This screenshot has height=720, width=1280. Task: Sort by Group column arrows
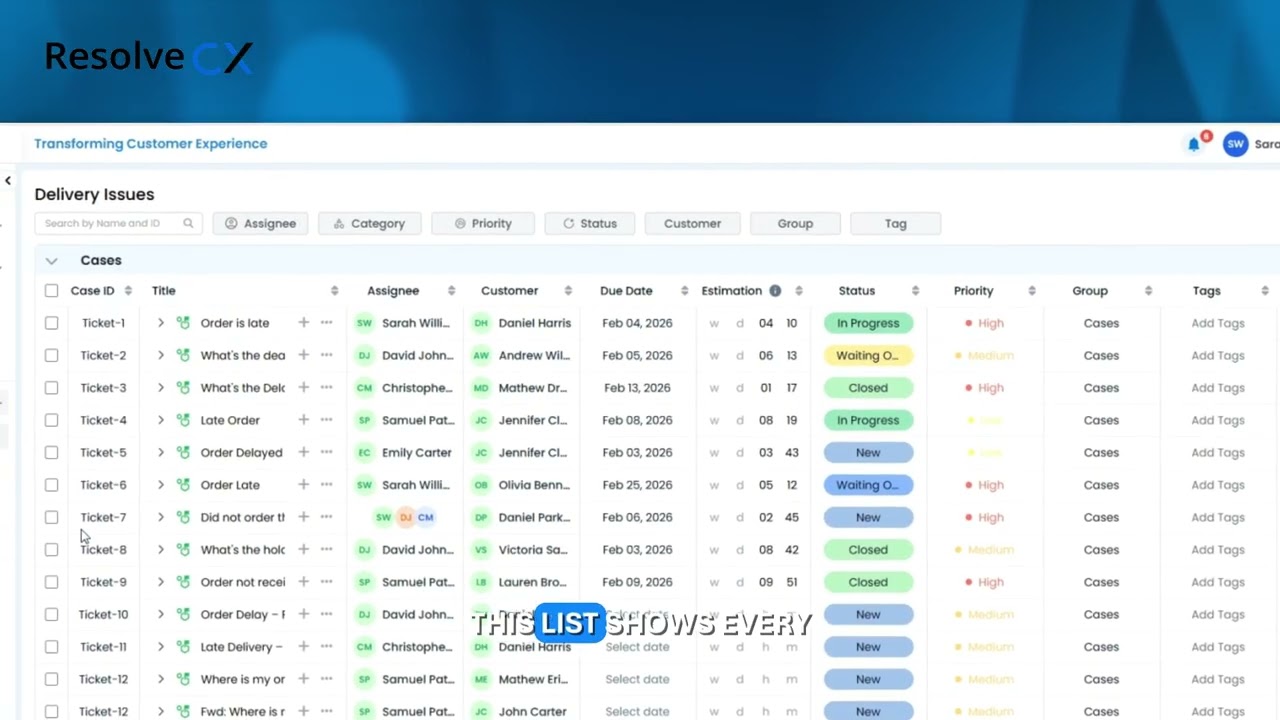(1148, 291)
